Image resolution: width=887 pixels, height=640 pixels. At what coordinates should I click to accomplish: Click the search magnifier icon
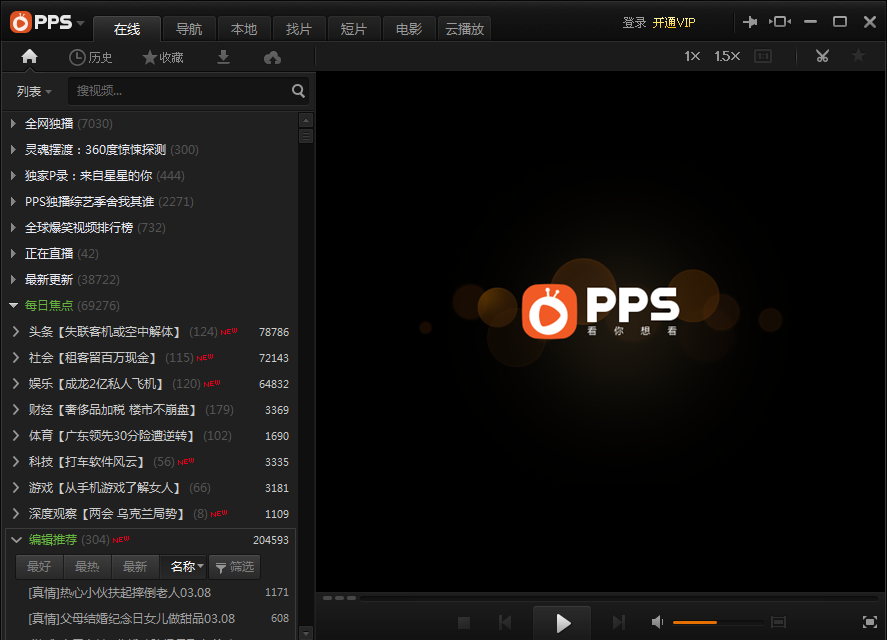[x=298, y=91]
